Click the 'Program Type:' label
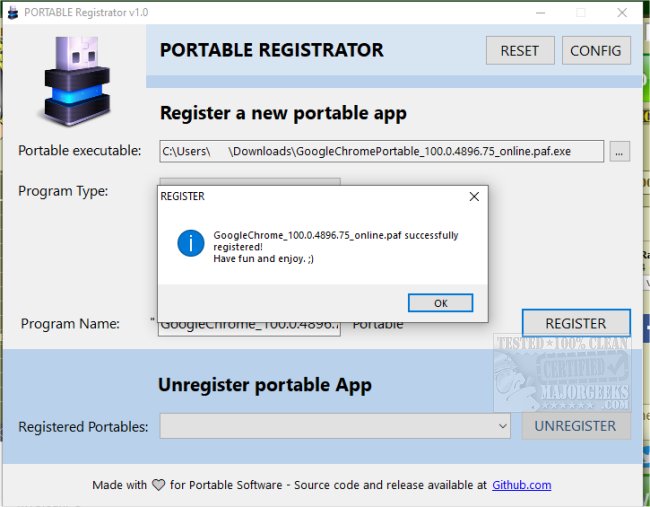The width and height of the screenshot is (650, 507). (63, 191)
